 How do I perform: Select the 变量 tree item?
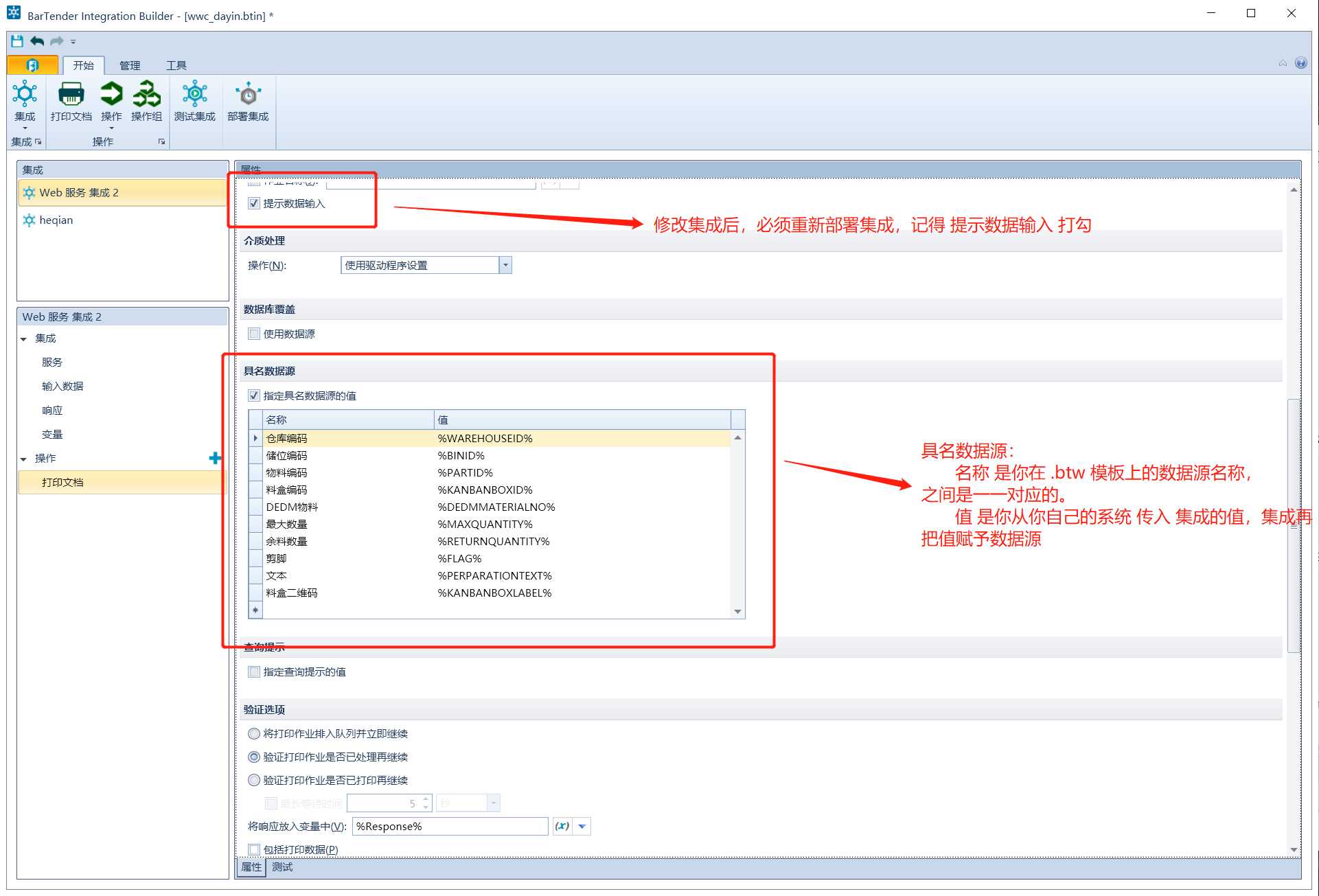(x=52, y=434)
